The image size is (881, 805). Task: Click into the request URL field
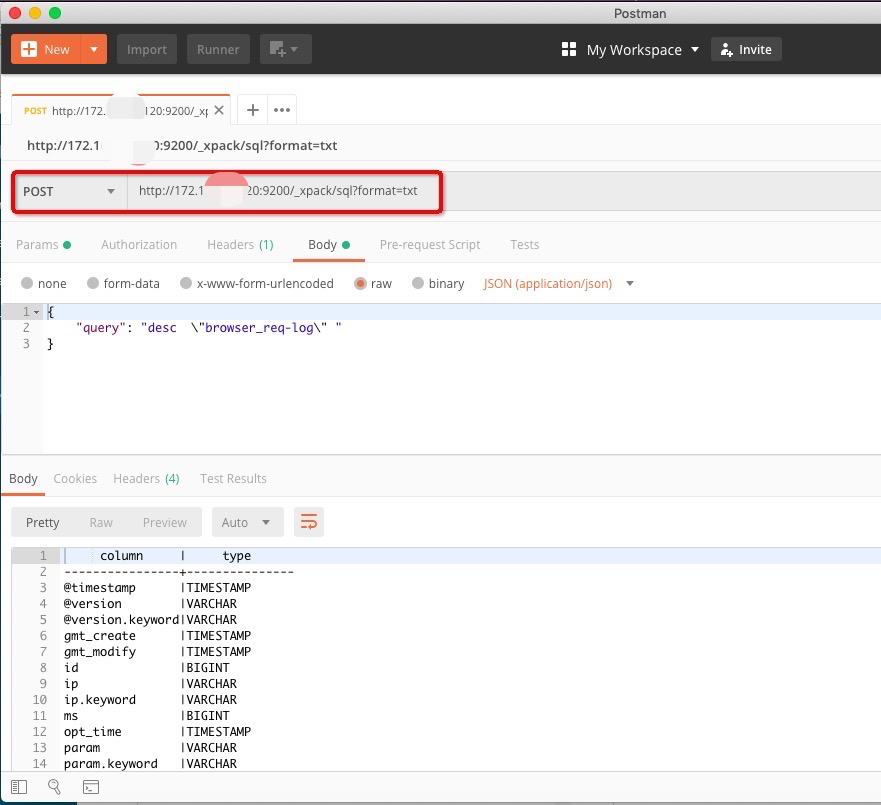pyautogui.click(x=283, y=192)
